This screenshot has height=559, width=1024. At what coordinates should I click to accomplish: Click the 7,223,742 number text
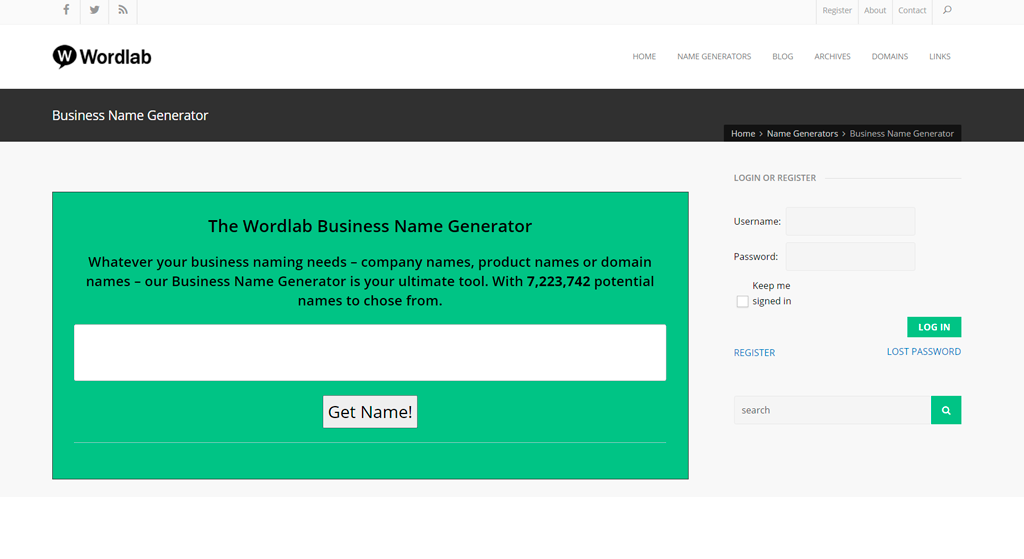558,281
